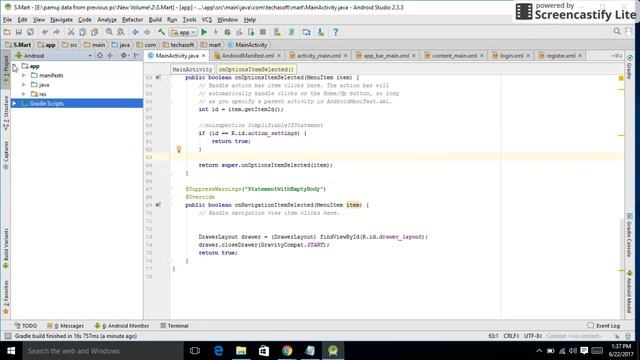Open the Navigate menu

61,20
